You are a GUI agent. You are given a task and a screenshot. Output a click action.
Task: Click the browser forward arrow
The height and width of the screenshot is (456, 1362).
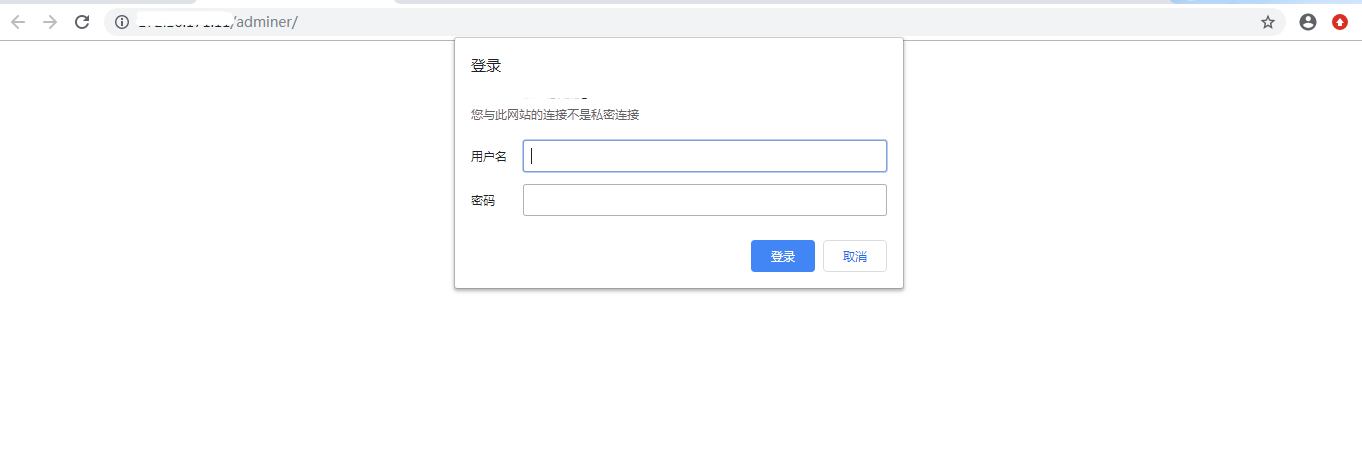(50, 22)
